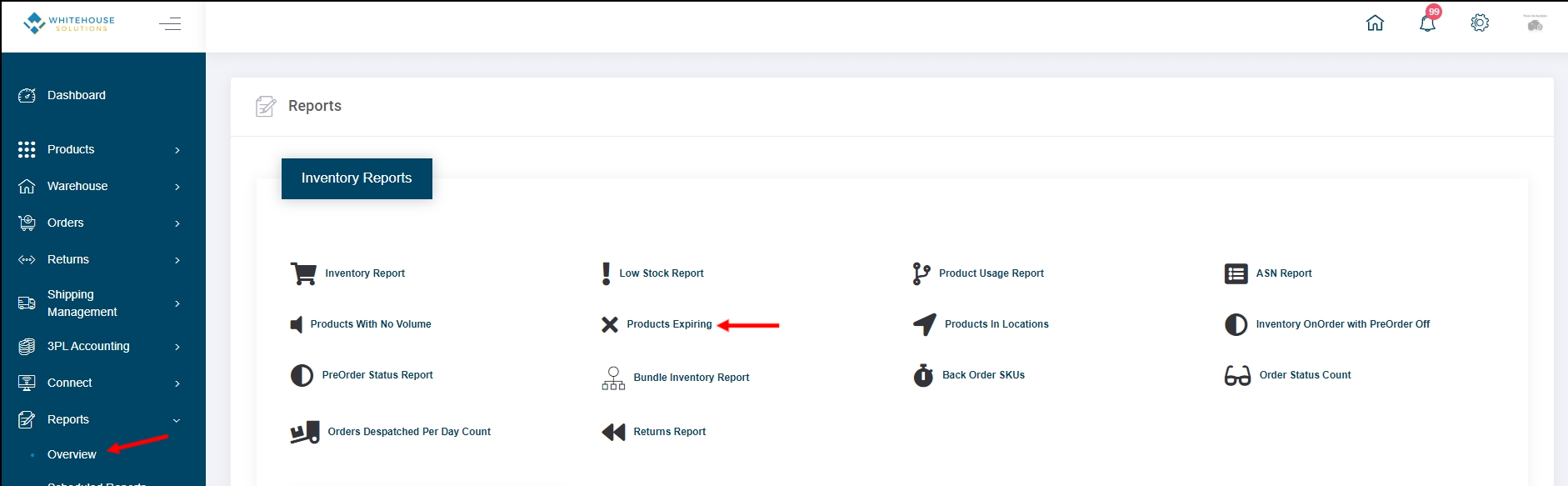Image resolution: width=1568 pixels, height=486 pixels.
Task: Open the Returns Report link
Action: (x=670, y=432)
